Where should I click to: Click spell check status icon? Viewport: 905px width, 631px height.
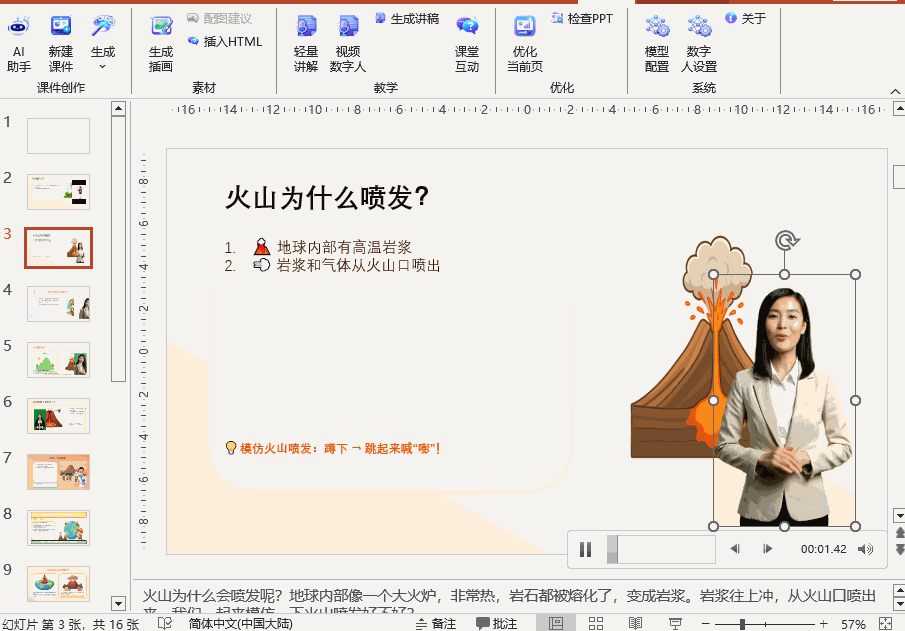coord(164,623)
